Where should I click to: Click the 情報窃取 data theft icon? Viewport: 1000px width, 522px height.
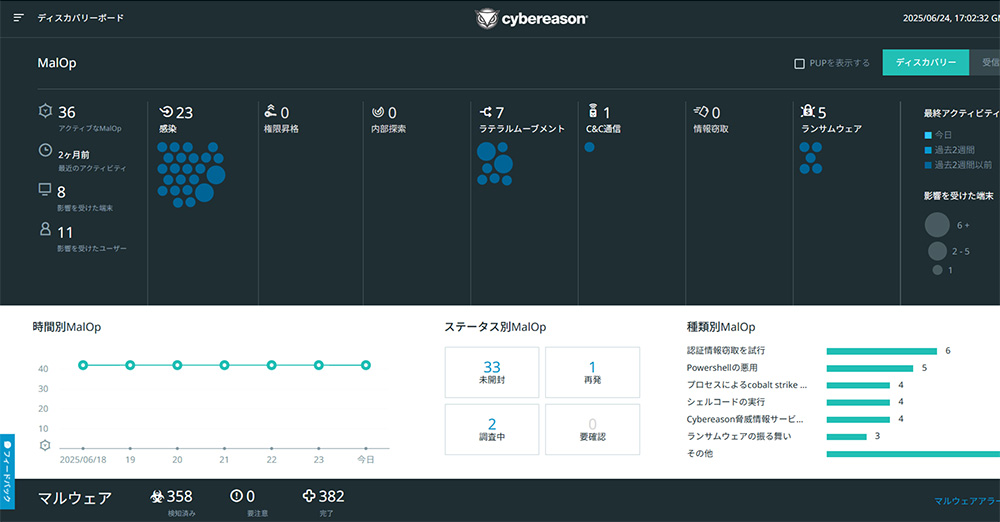(x=702, y=112)
